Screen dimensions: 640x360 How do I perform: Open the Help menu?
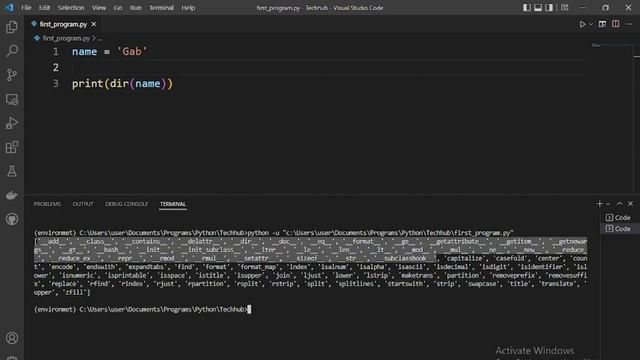click(188, 8)
